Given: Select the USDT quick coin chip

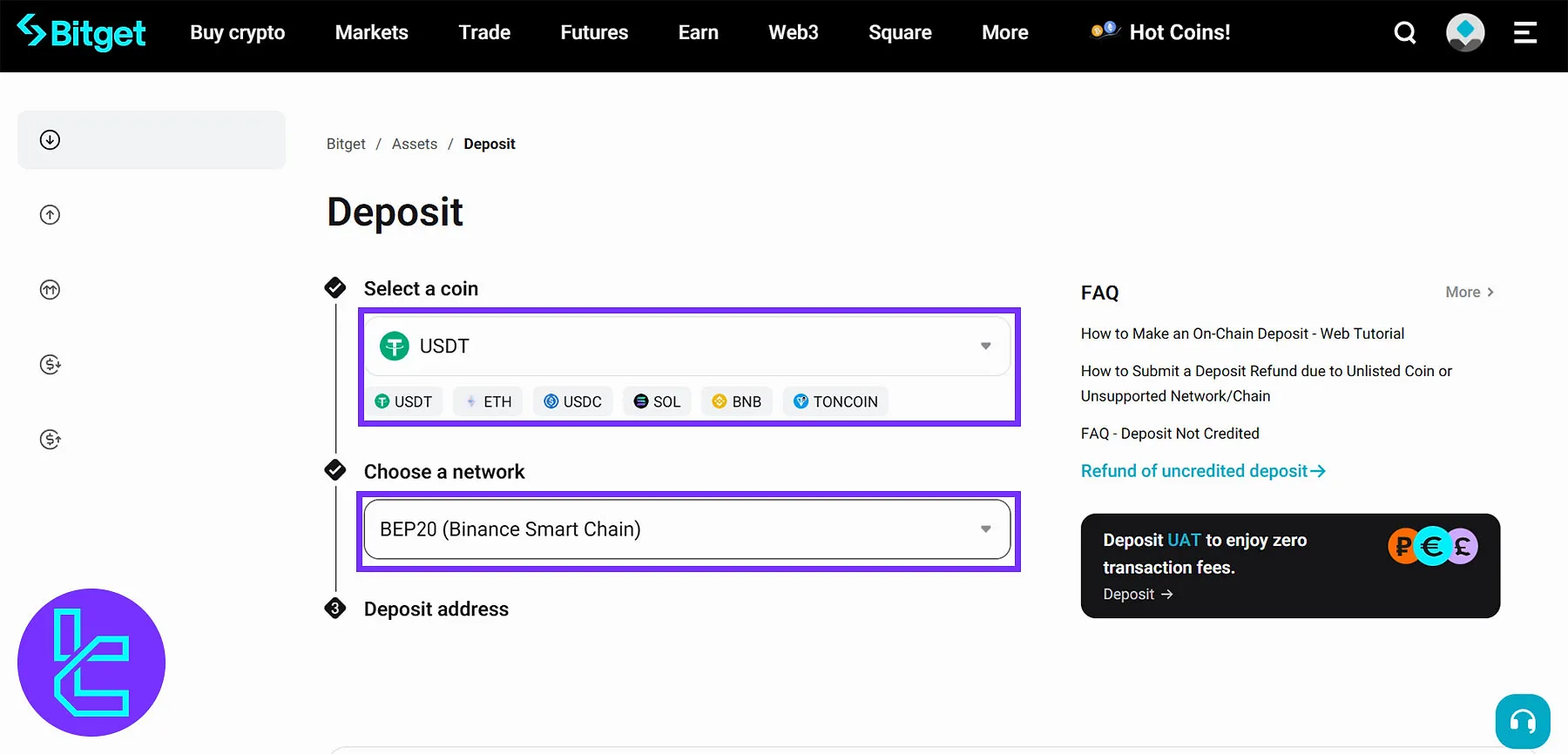Looking at the screenshot, I should [404, 401].
